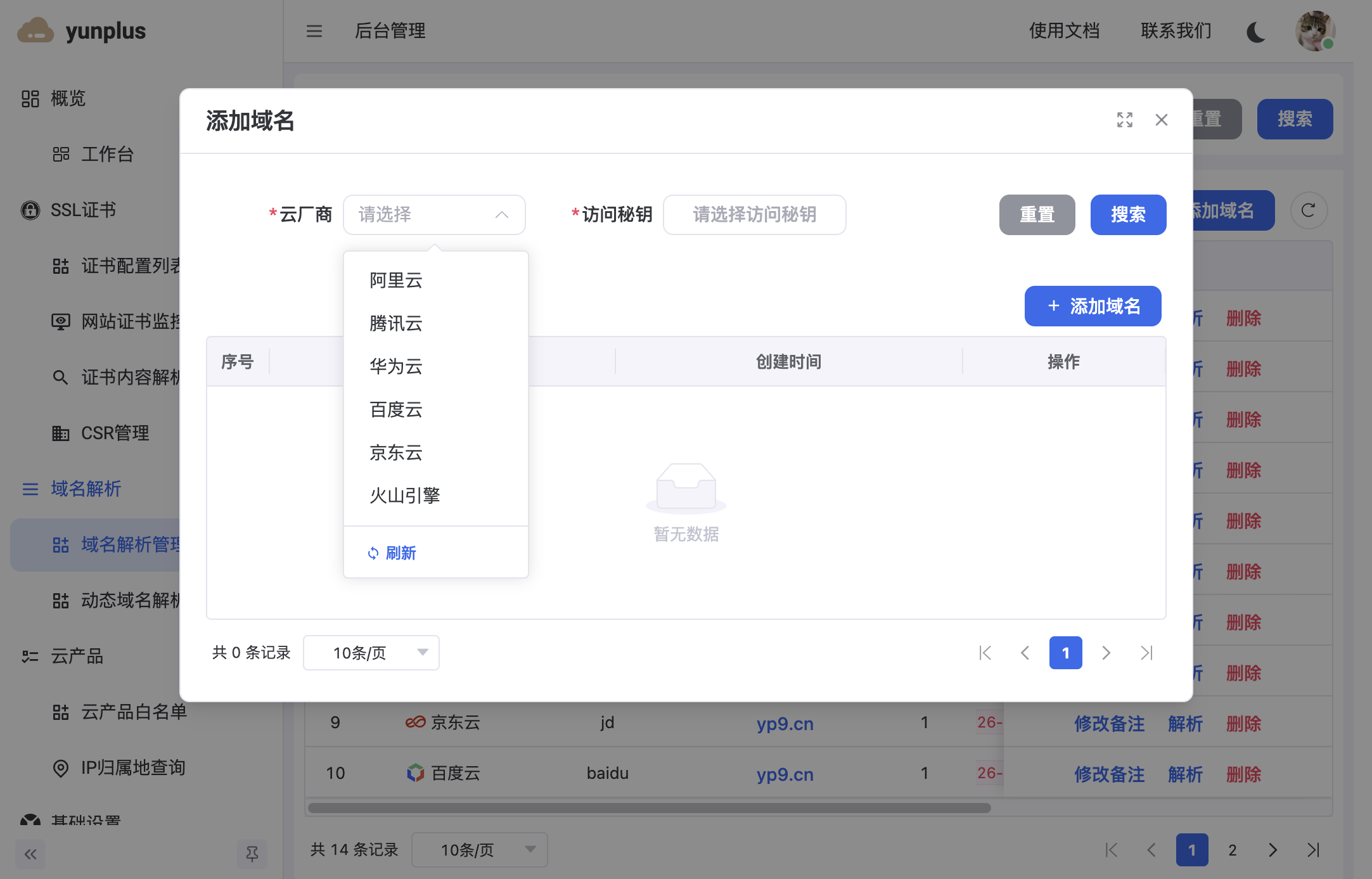The height and width of the screenshot is (879, 1372).
Task: Click the 序号 column header
Action: (x=238, y=362)
